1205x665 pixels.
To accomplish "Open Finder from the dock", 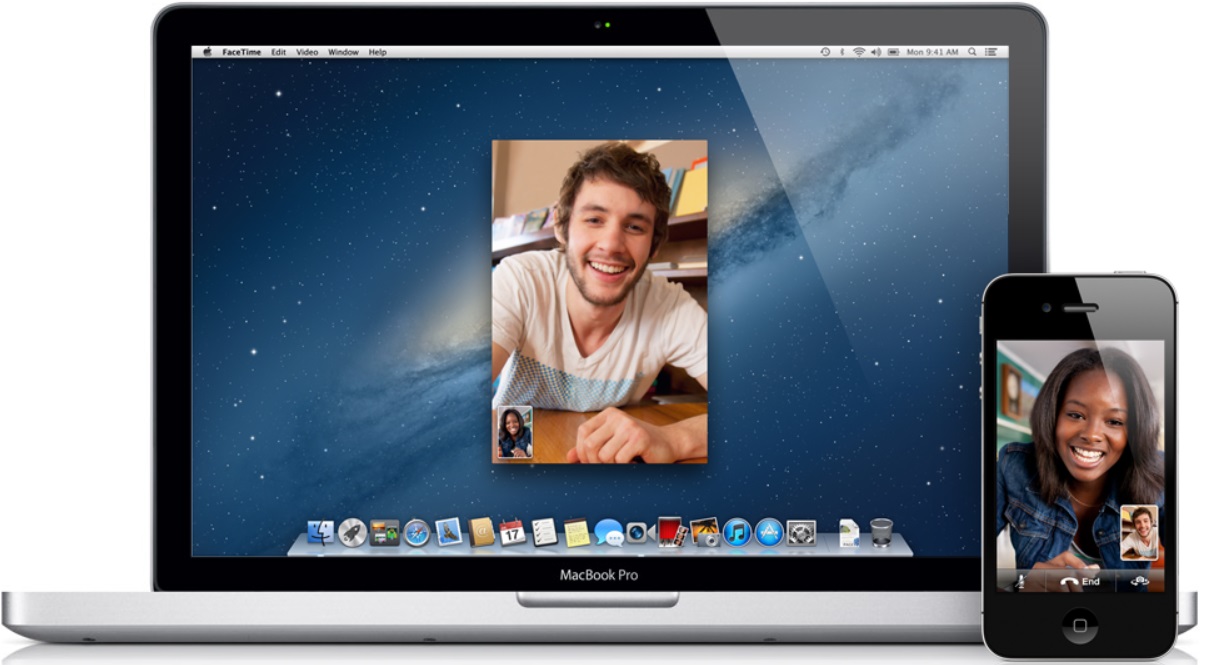I will [x=320, y=533].
